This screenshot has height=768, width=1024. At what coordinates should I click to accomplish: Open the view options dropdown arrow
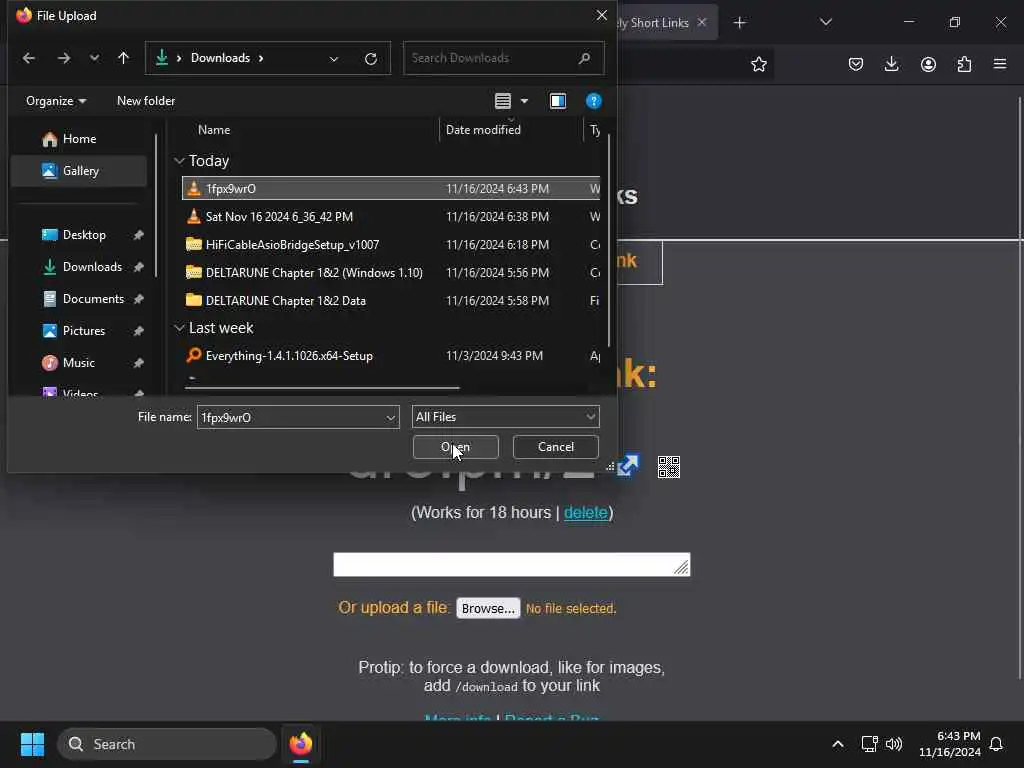pyautogui.click(x=524, y=101)
